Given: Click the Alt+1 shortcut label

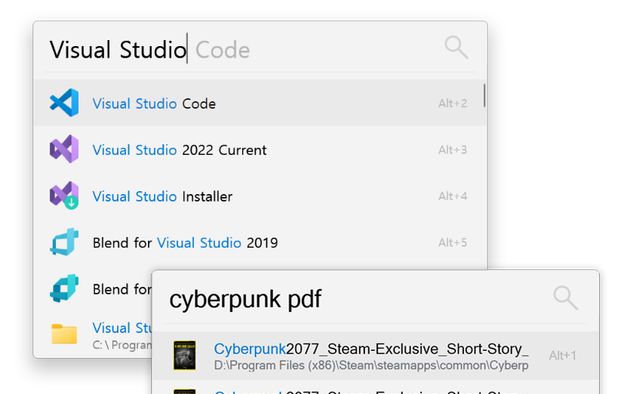Looking at the screenshot, I should [562, 355].
